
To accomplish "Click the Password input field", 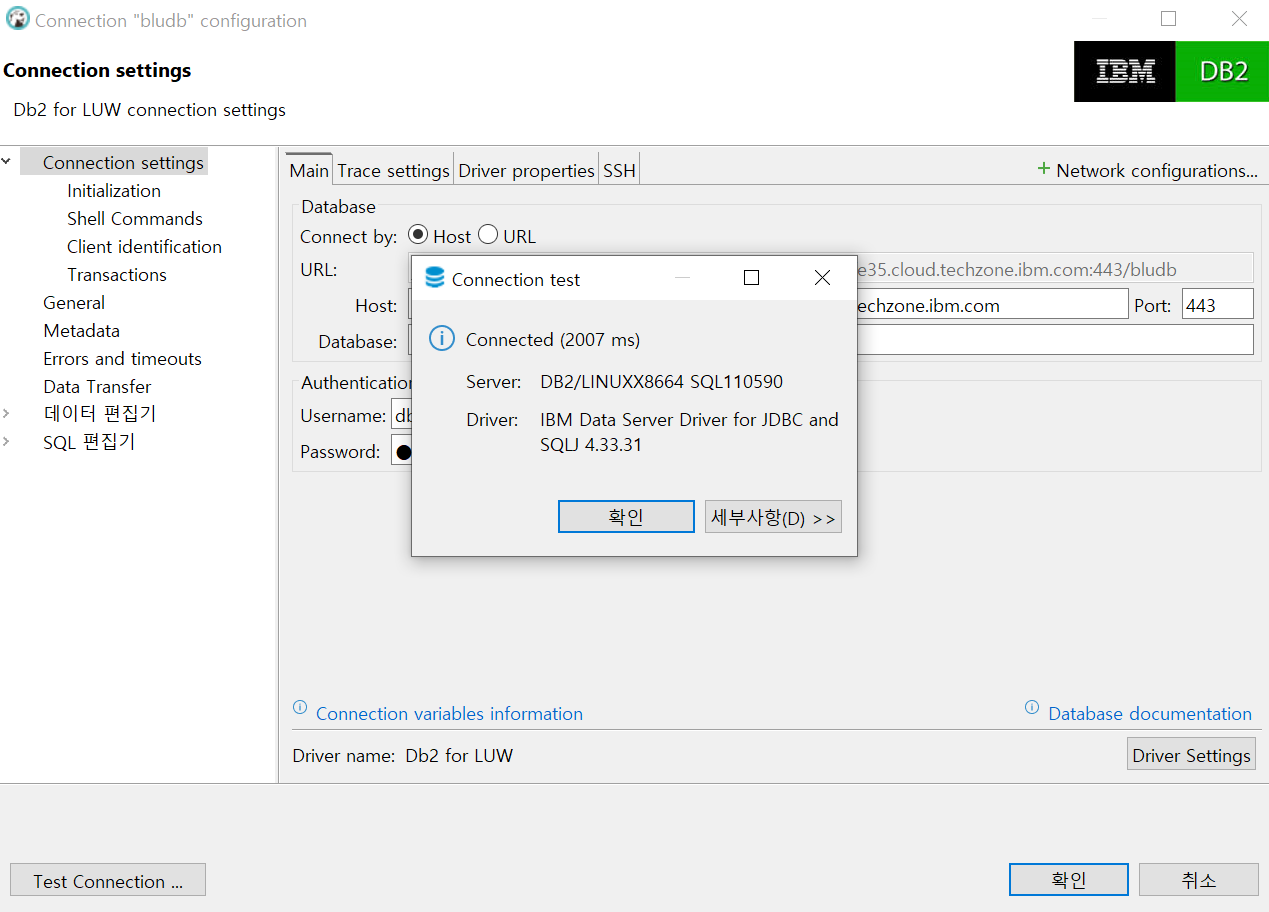I will tap(401, 451).
